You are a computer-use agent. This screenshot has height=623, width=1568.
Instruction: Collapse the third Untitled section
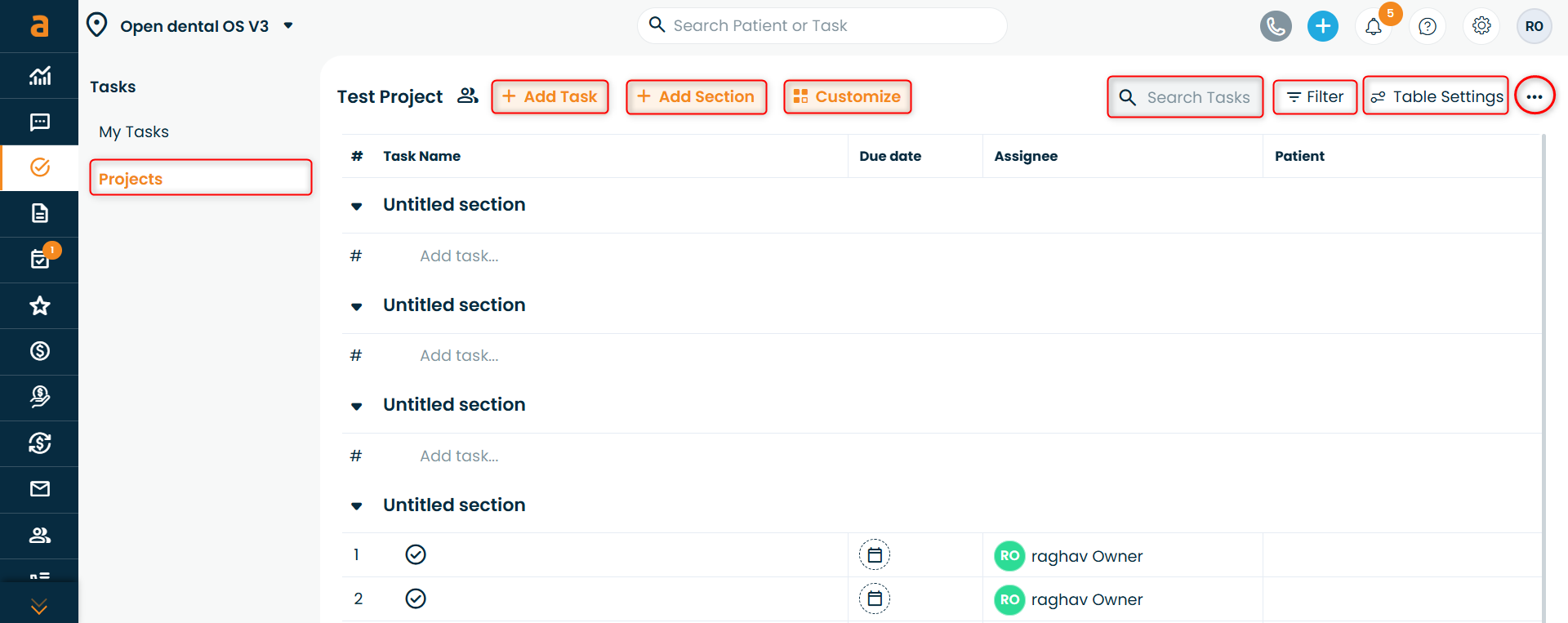click(x=357, y=406)
